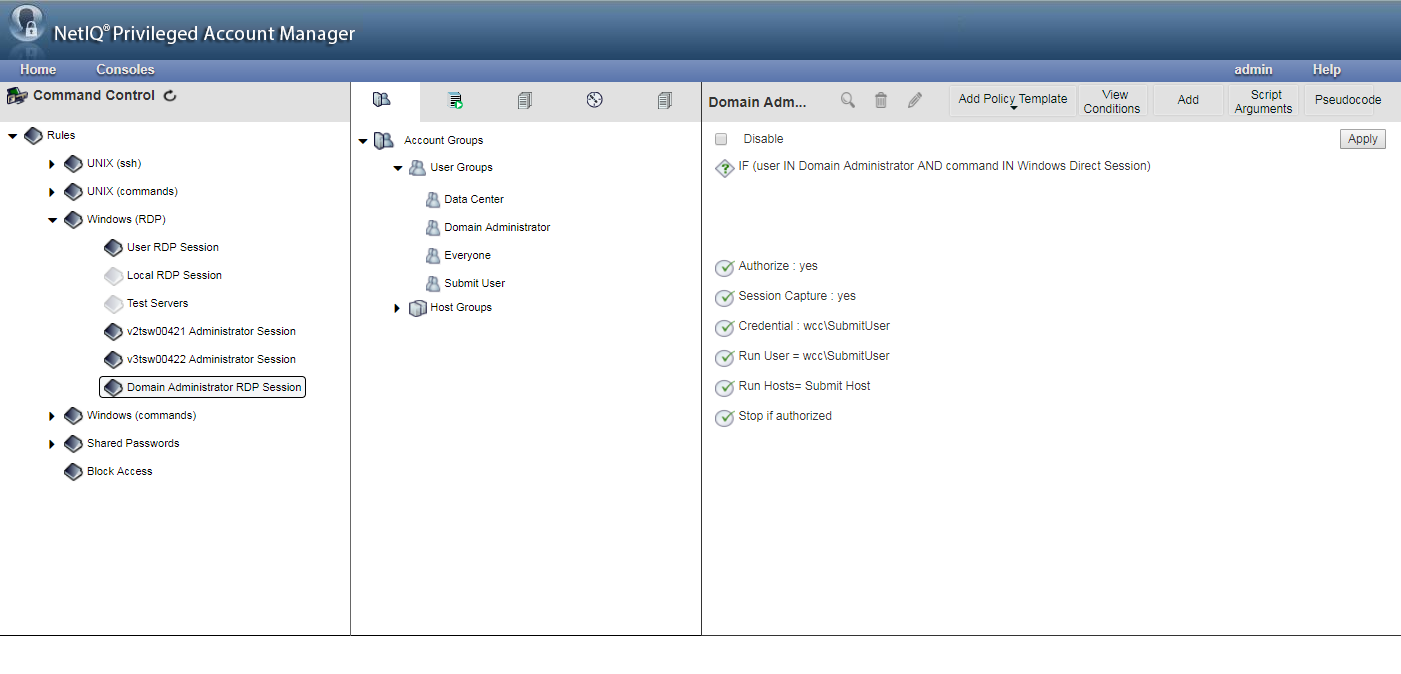The height and width of the screenshot is (674, 1401).
Task: Select v2tsw00421 Administrator Session rule
Action: pos(211,331)
